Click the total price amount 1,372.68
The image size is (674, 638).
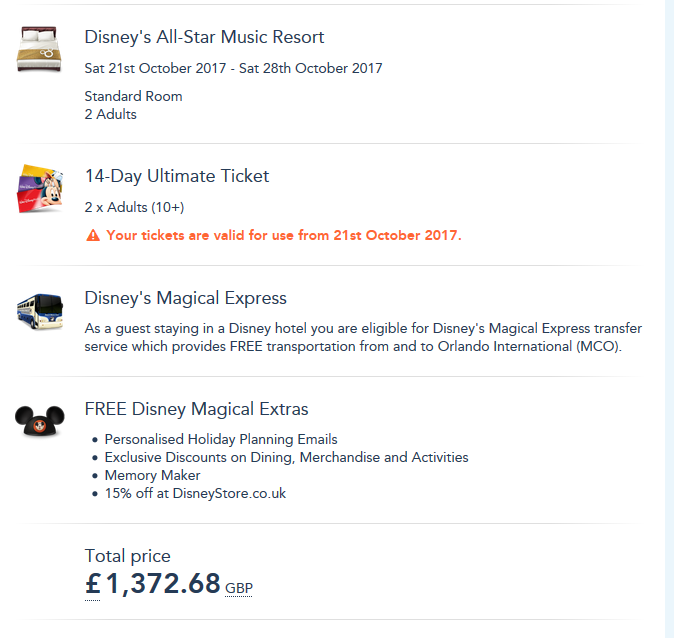(x=163, y=584)
